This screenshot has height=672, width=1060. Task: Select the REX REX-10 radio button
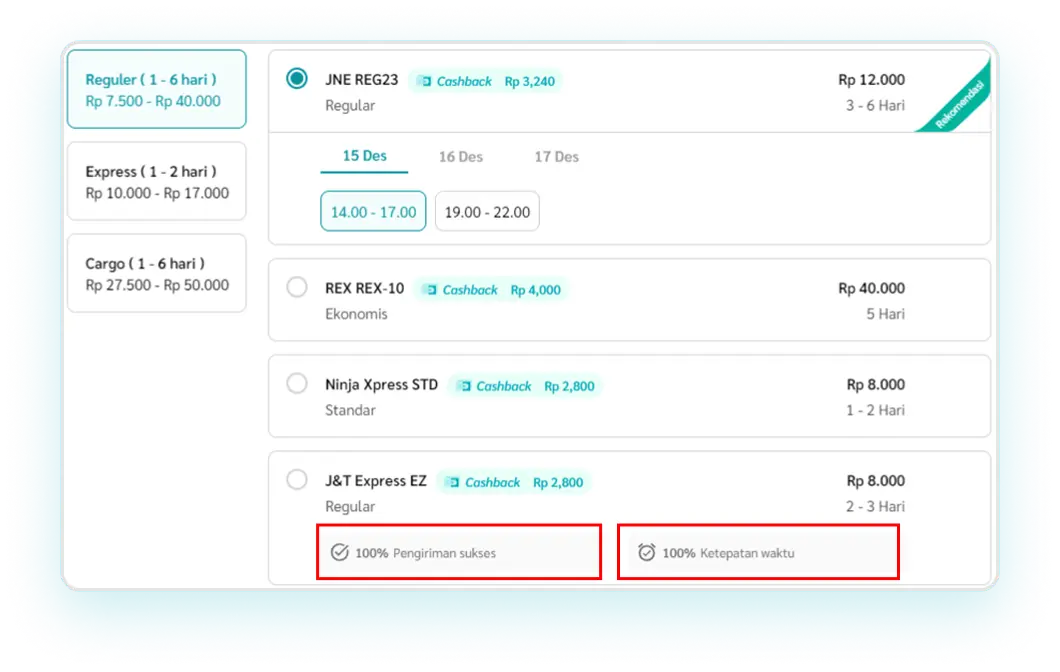(x=297, y=288)
